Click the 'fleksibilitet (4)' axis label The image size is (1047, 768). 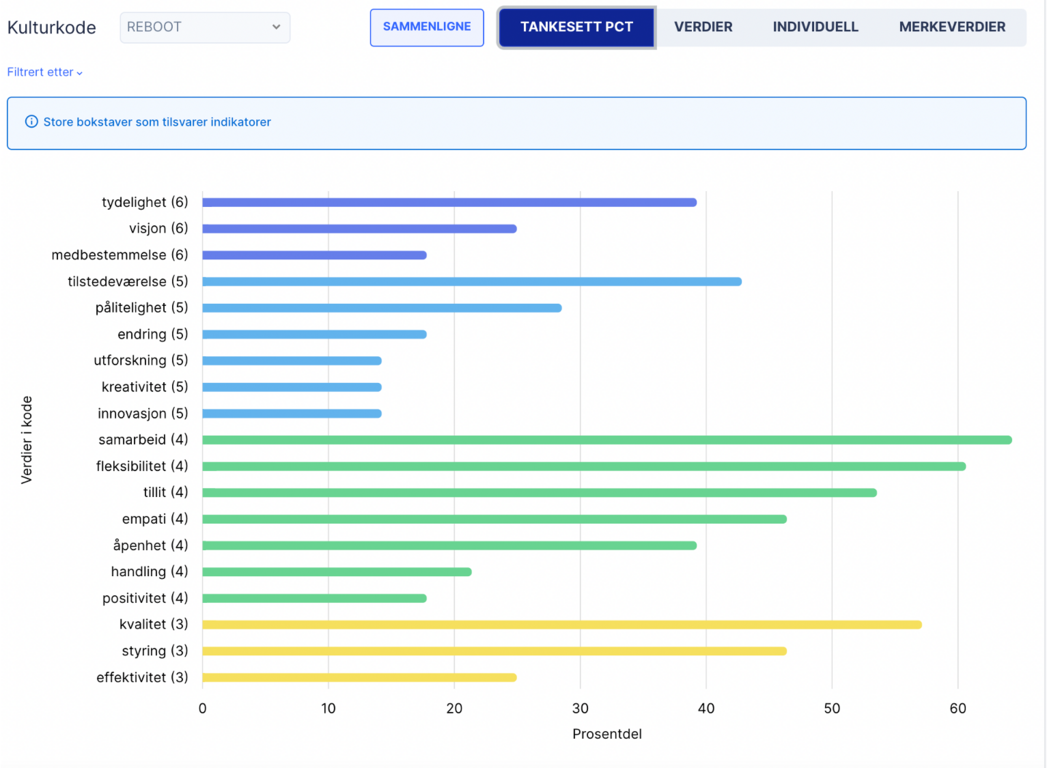(142, 466)
